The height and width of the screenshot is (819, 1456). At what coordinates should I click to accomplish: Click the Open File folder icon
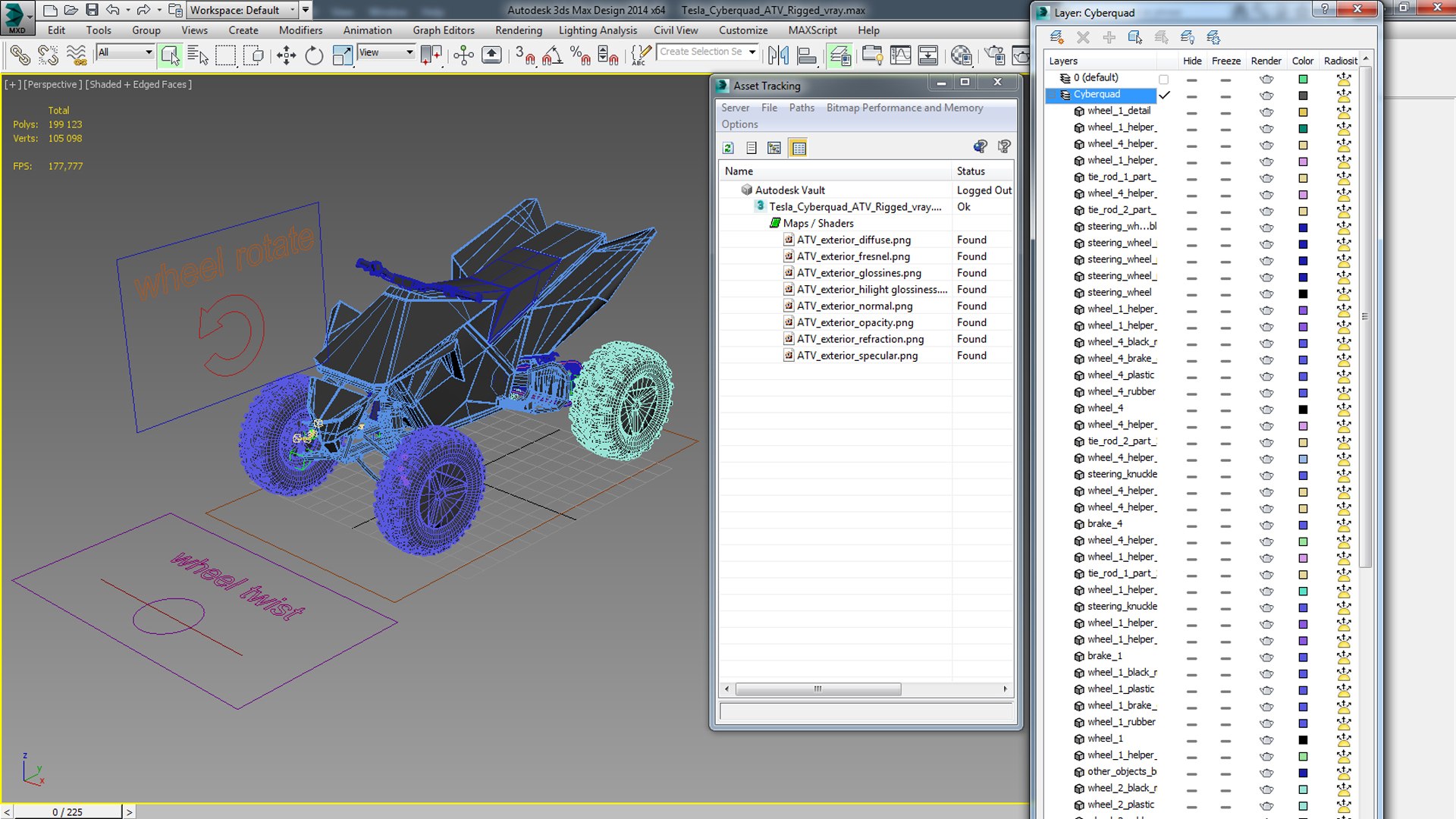[x=71, y=10]
